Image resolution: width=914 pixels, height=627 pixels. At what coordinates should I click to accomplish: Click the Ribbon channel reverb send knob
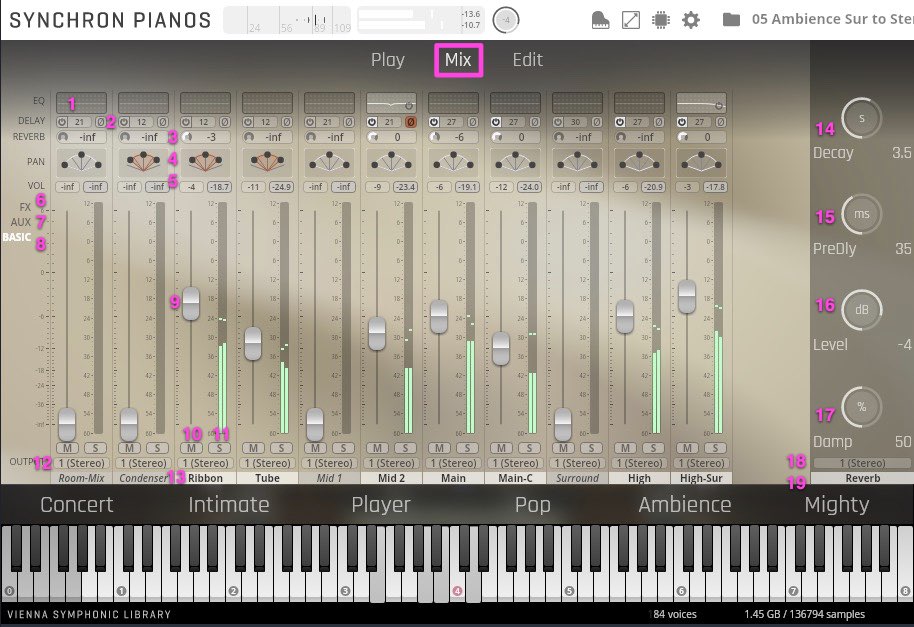188,137
